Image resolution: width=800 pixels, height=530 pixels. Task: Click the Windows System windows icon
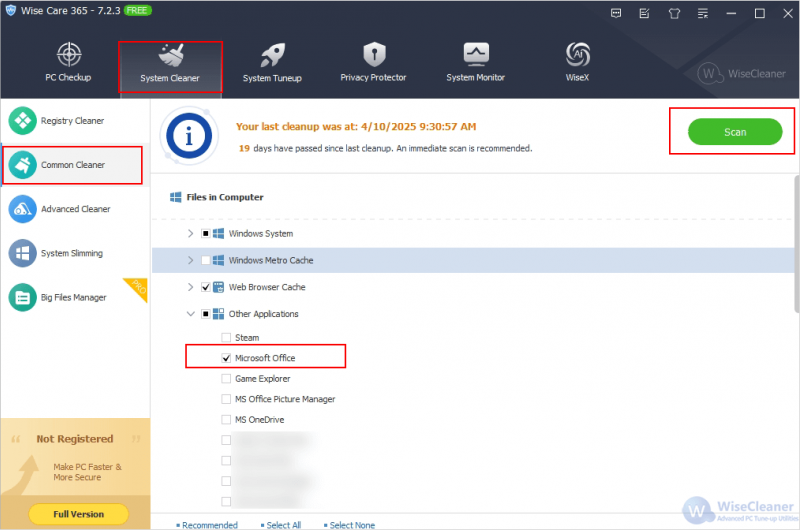(x=218, y=234)
